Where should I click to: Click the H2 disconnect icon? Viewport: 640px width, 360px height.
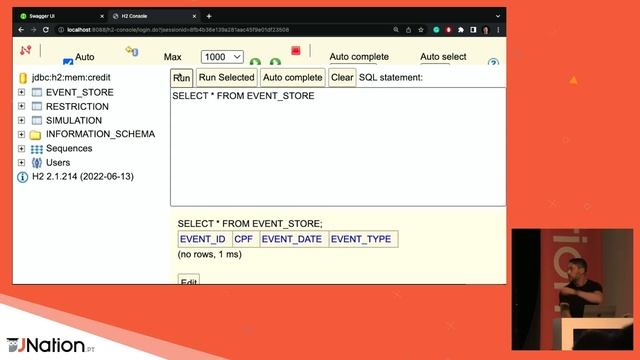click(x=25, y=50)
